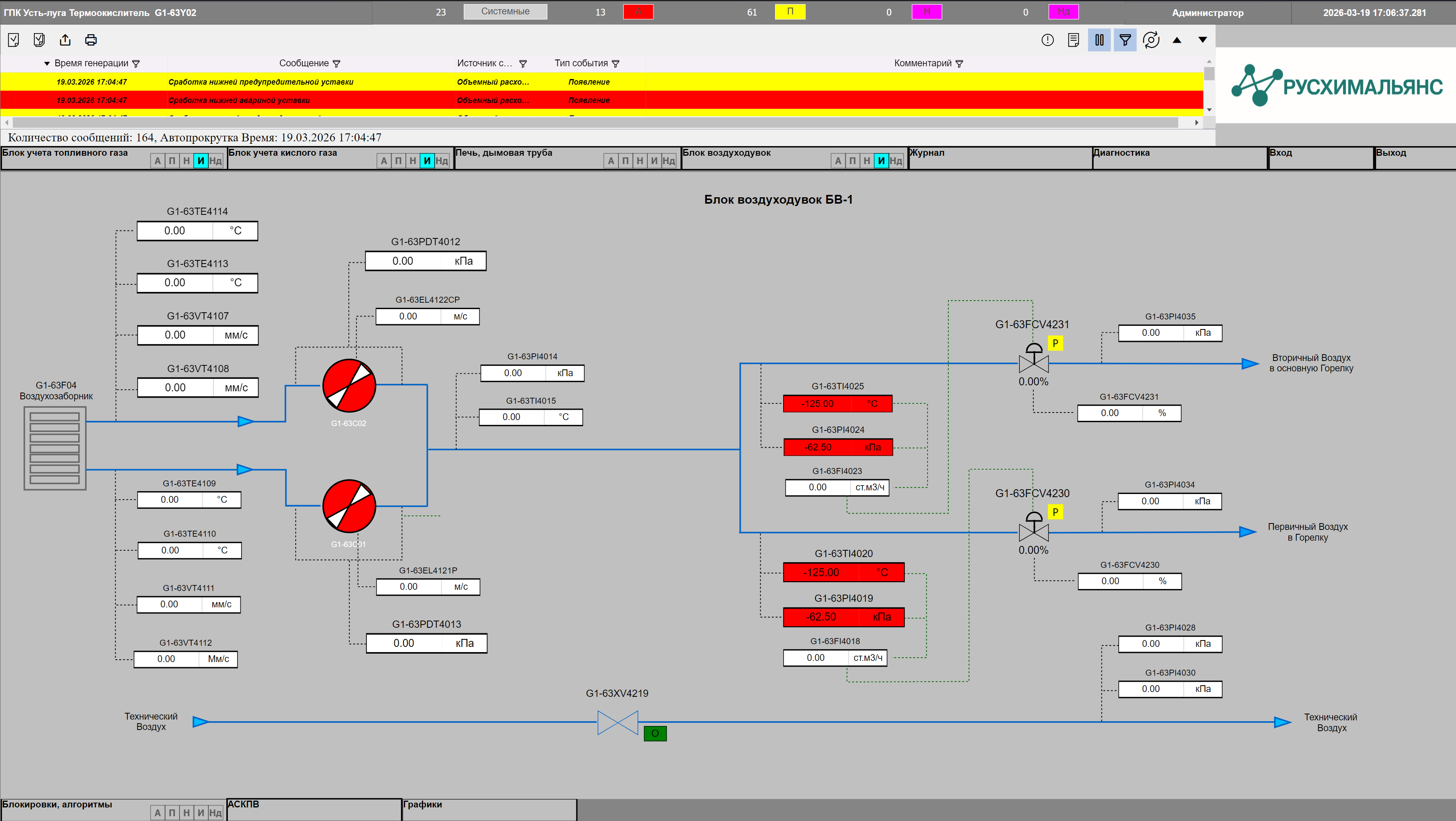Click the magenta Н counter swatch
This screenshot has width=1456, height=821.
pyautogui.click(x=927, y=11)
